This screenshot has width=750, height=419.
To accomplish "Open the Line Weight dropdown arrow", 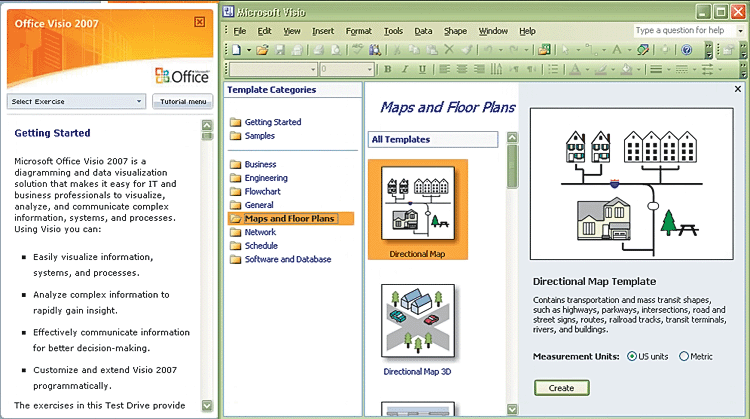I will [668, 70].
